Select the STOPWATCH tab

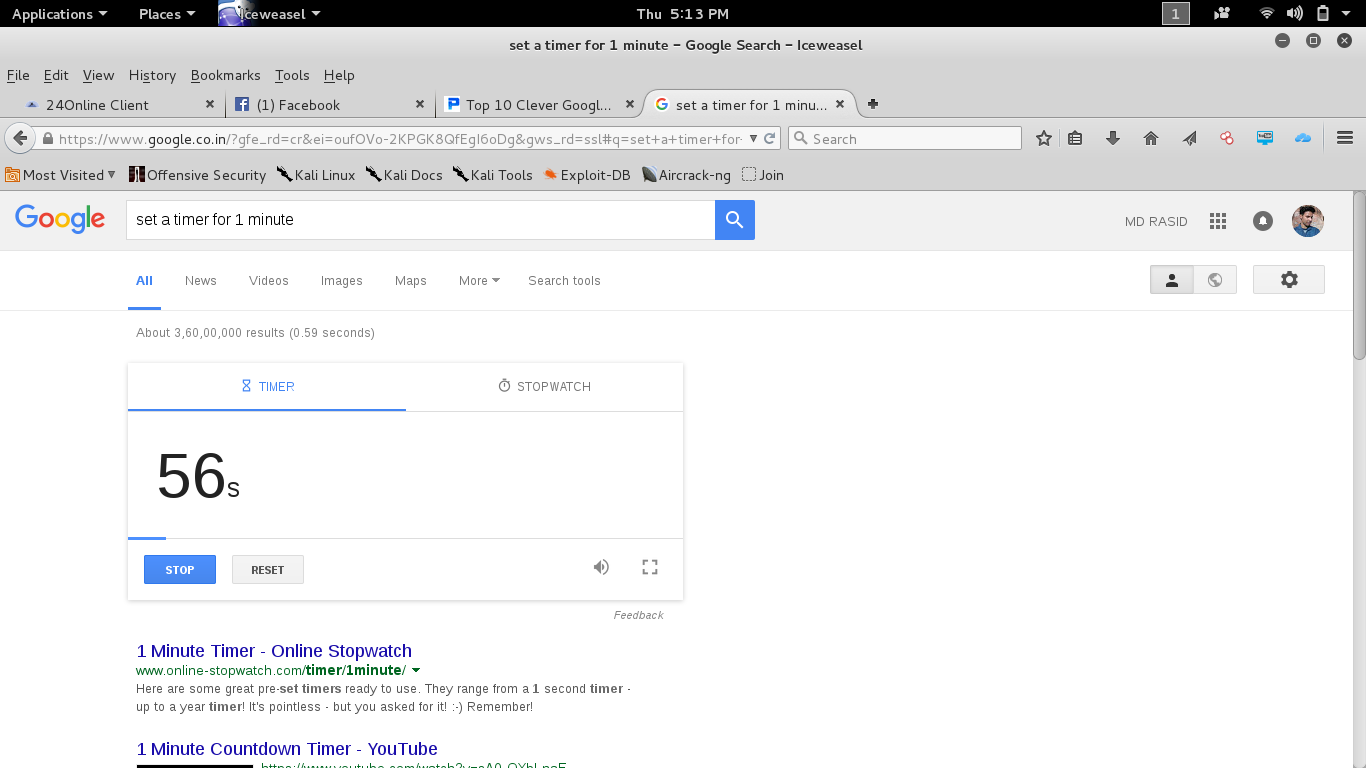pos(545,386)
